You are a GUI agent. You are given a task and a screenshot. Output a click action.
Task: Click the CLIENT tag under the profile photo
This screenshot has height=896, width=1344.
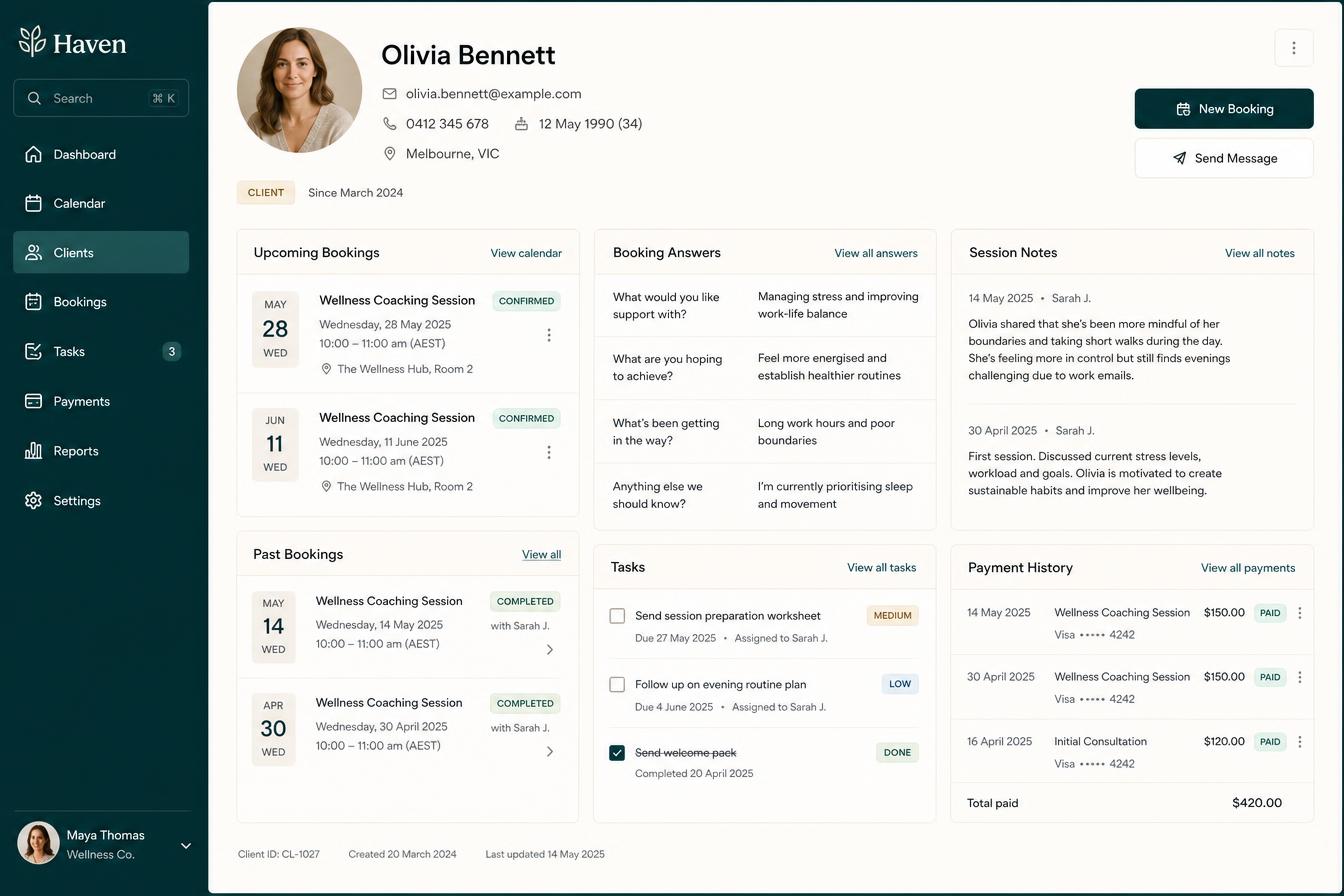(266, 193)
